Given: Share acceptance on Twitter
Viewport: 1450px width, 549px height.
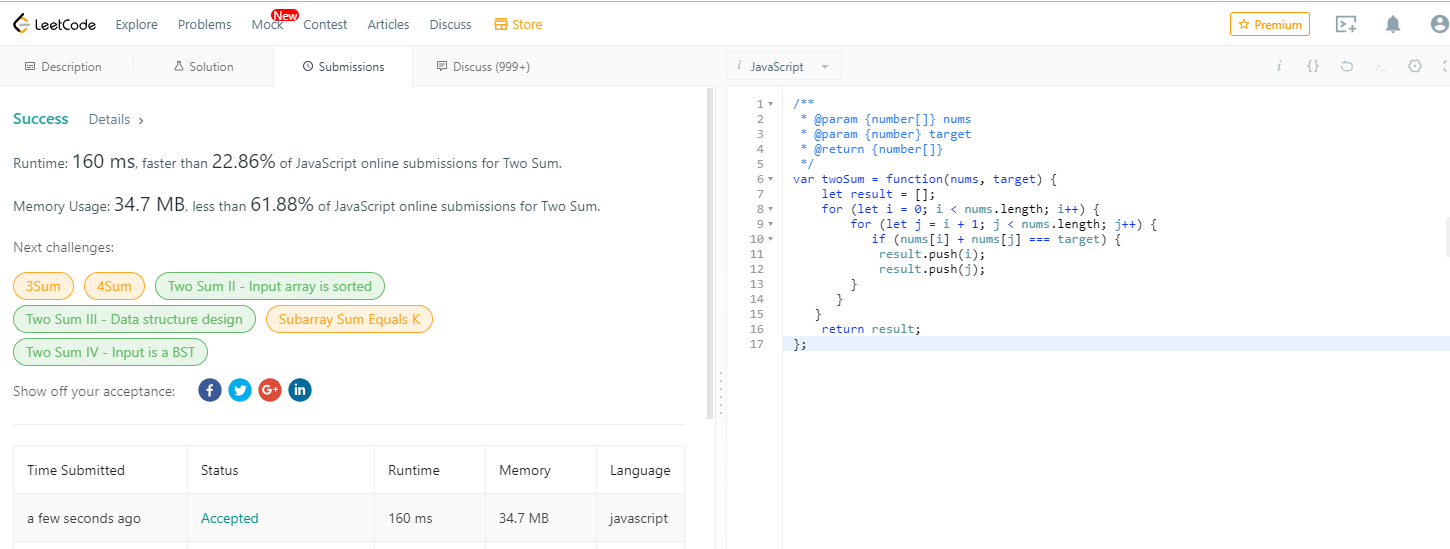Looking at the screenshot, I should point(240,390).
